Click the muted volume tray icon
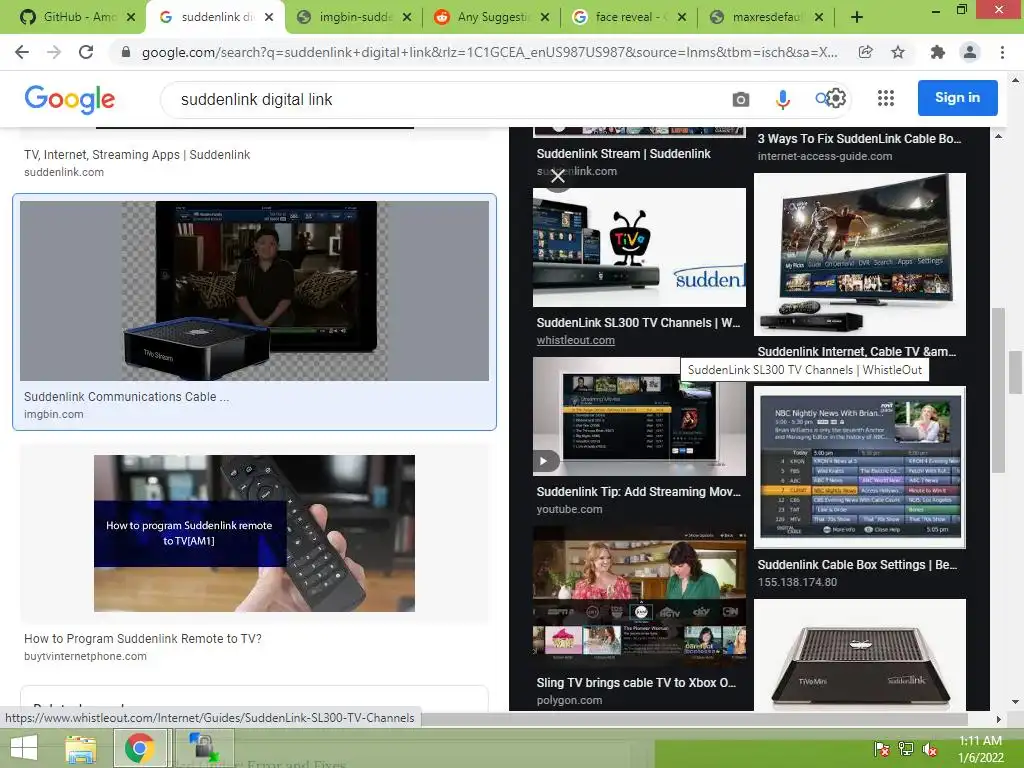The height and width of the screenshot is (768, 1024). tap(930, 749)
